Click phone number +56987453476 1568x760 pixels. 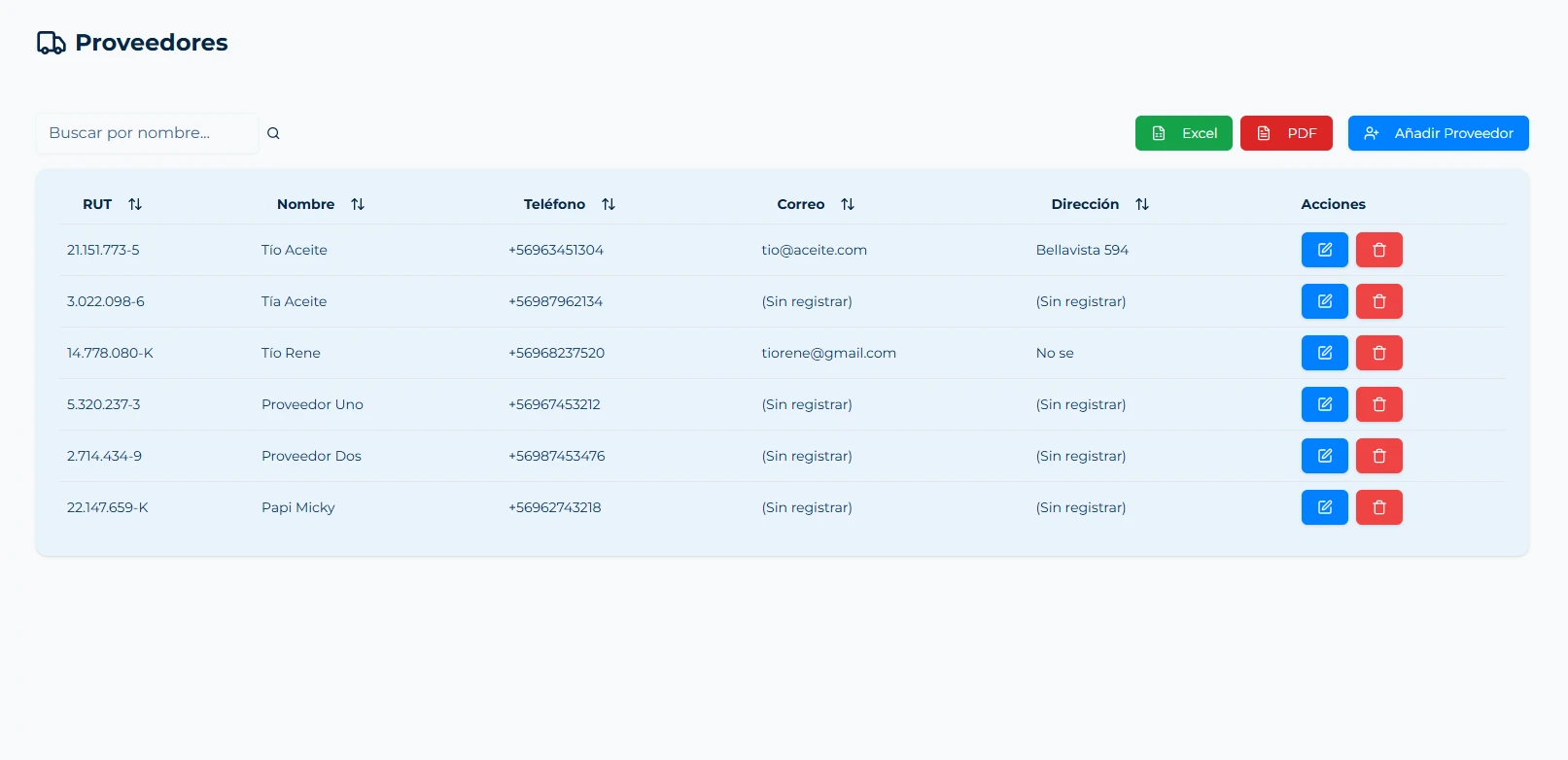pos(557,456)
